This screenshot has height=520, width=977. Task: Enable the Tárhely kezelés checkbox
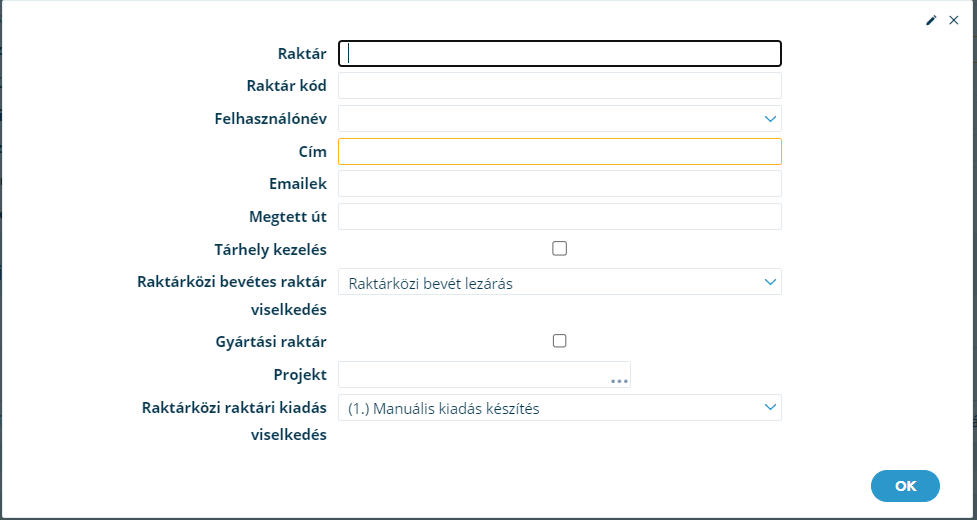point(560,248)
